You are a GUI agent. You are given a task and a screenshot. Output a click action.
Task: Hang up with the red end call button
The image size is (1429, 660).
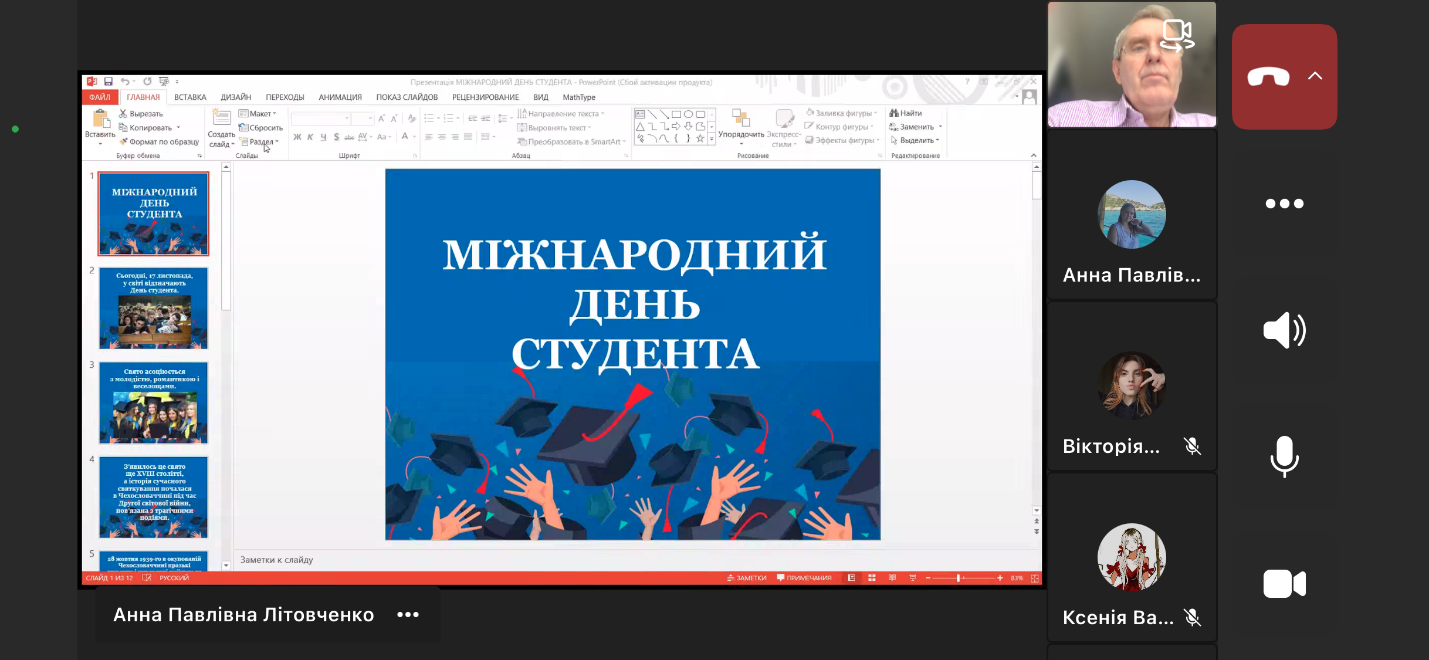pyautogui.click(x=1268, y=77)
